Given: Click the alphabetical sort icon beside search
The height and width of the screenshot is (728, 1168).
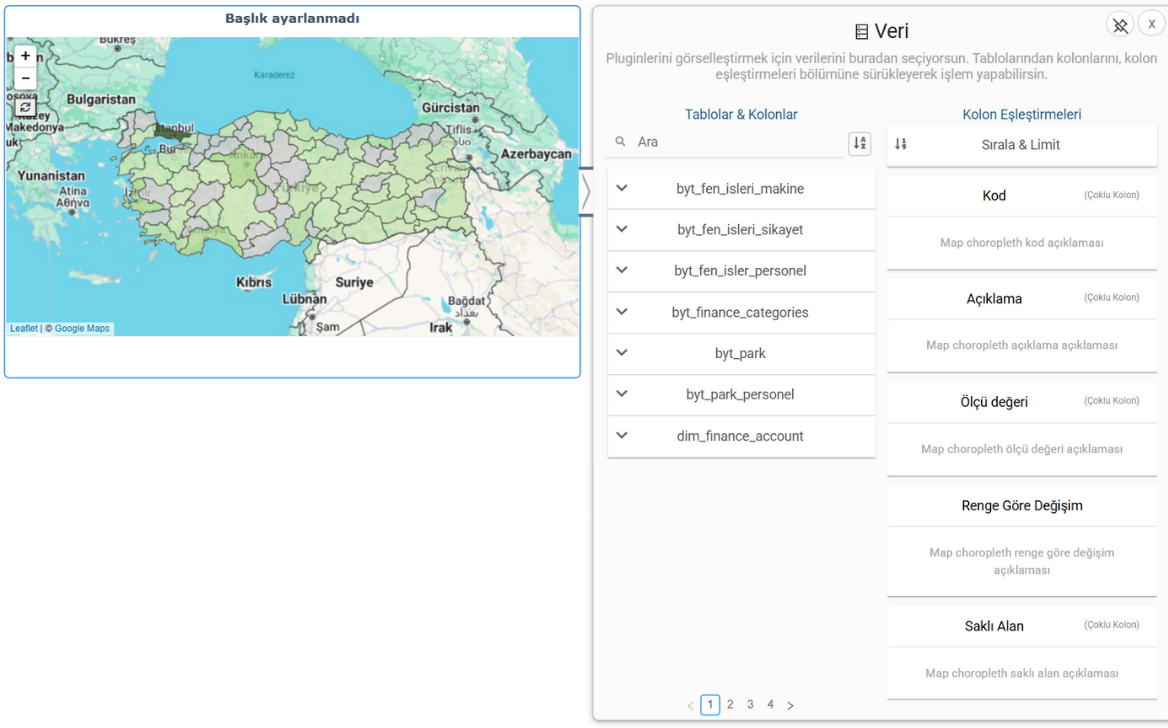Looking at the screenshot, I should point(859,143).
